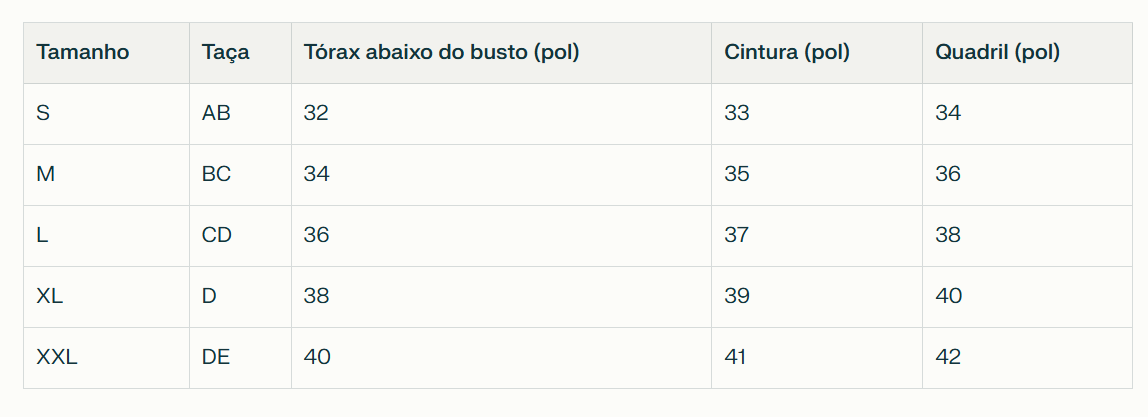This screenshot has width=1148, height=417.
Task: Select the CD cup cell
Action: (217, 235)
